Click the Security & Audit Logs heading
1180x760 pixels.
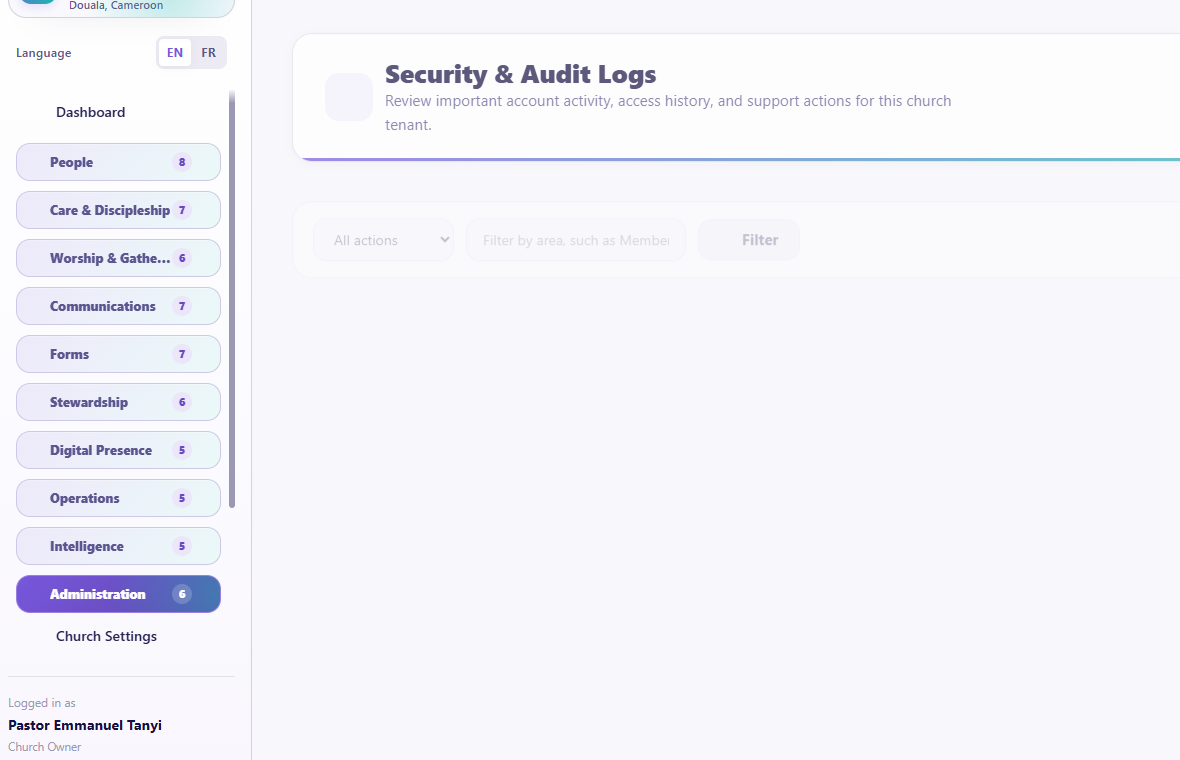pos(521,74)
